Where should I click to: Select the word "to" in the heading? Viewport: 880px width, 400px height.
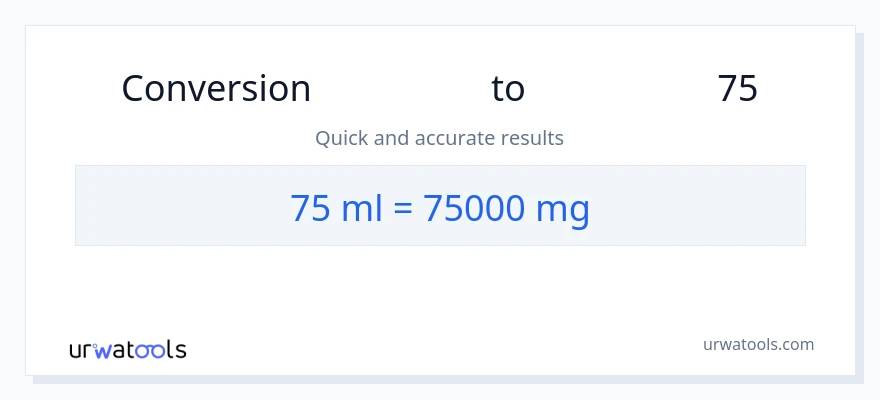click(x=508, y=89)
